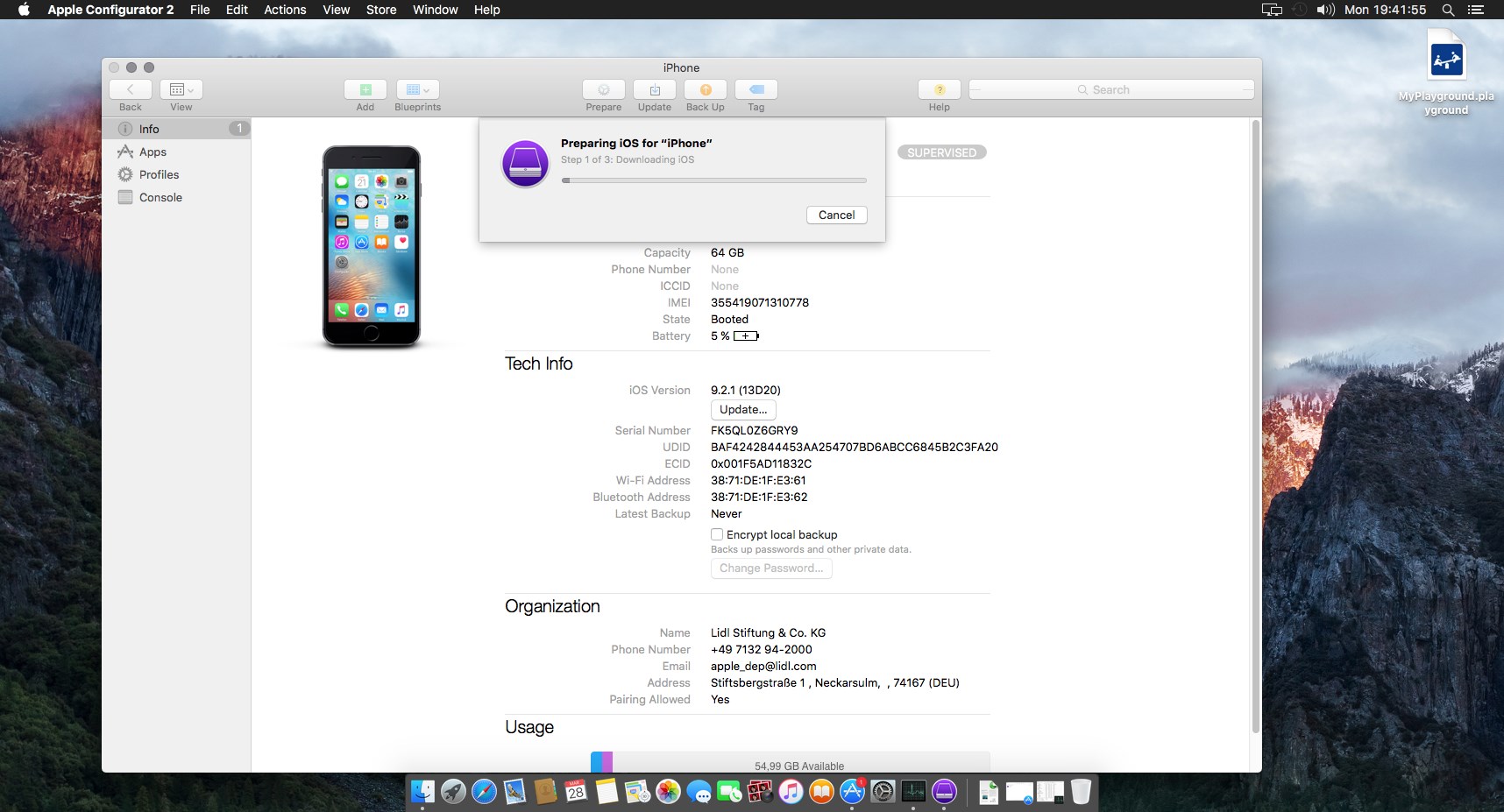This screenshot has height=812, width=1504.
Task: Click the Update toolbar icon
Action: click(x=655, y=89)
